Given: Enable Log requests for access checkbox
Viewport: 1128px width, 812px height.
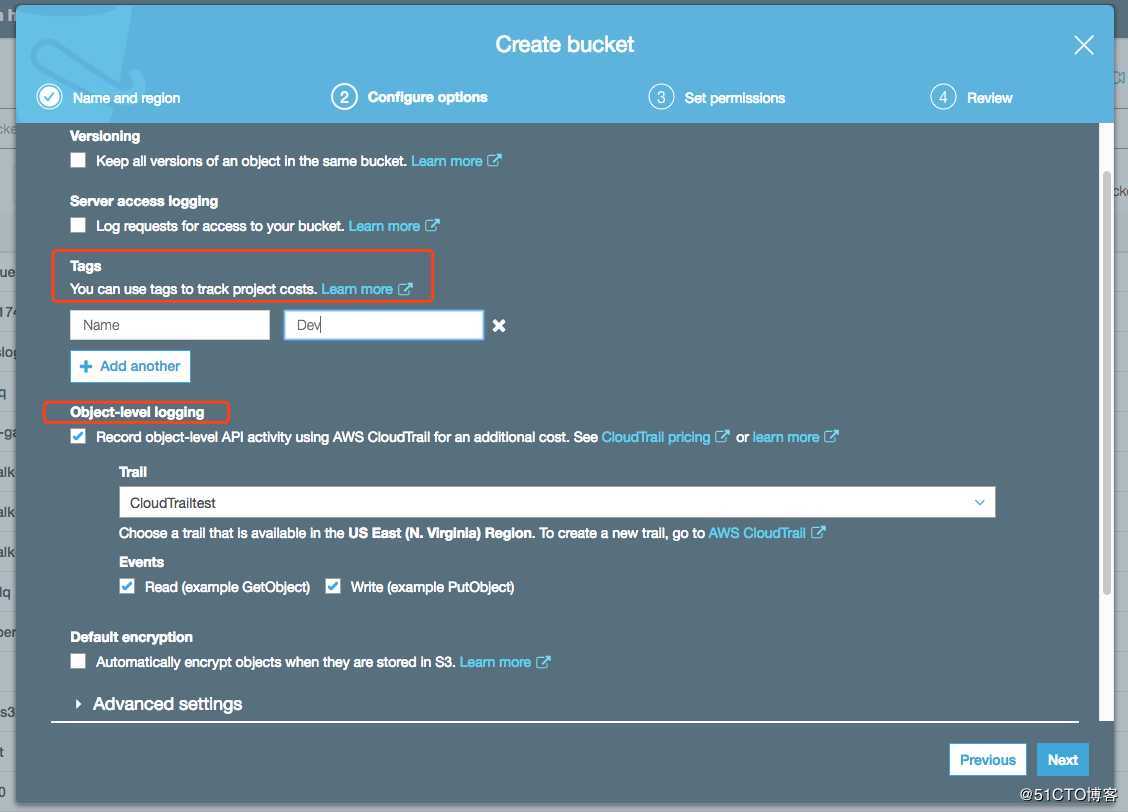Looking at the screenshot, I should click(78, 225).
